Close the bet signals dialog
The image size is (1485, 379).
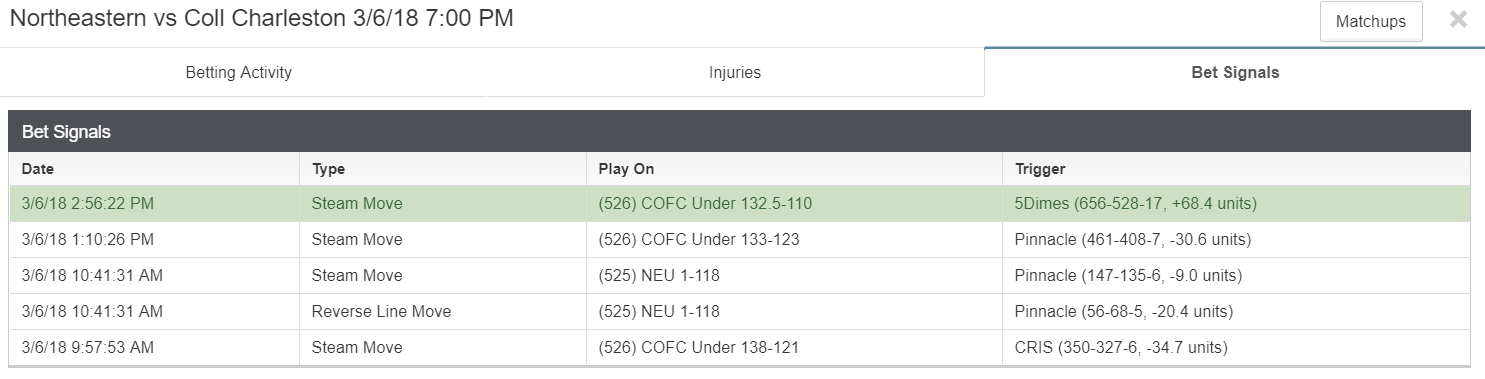tap(1458, 20)
